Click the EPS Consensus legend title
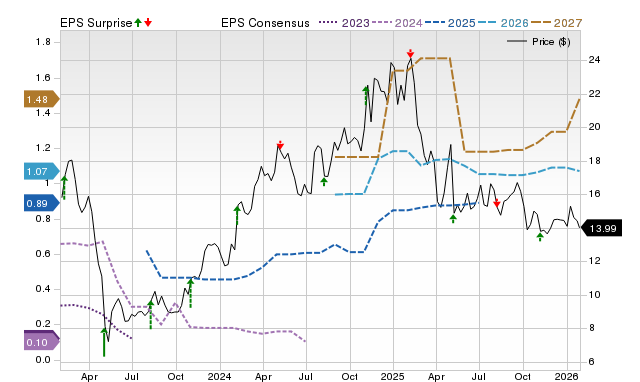Screen dimensions: 640x382 tap(265, 23)
